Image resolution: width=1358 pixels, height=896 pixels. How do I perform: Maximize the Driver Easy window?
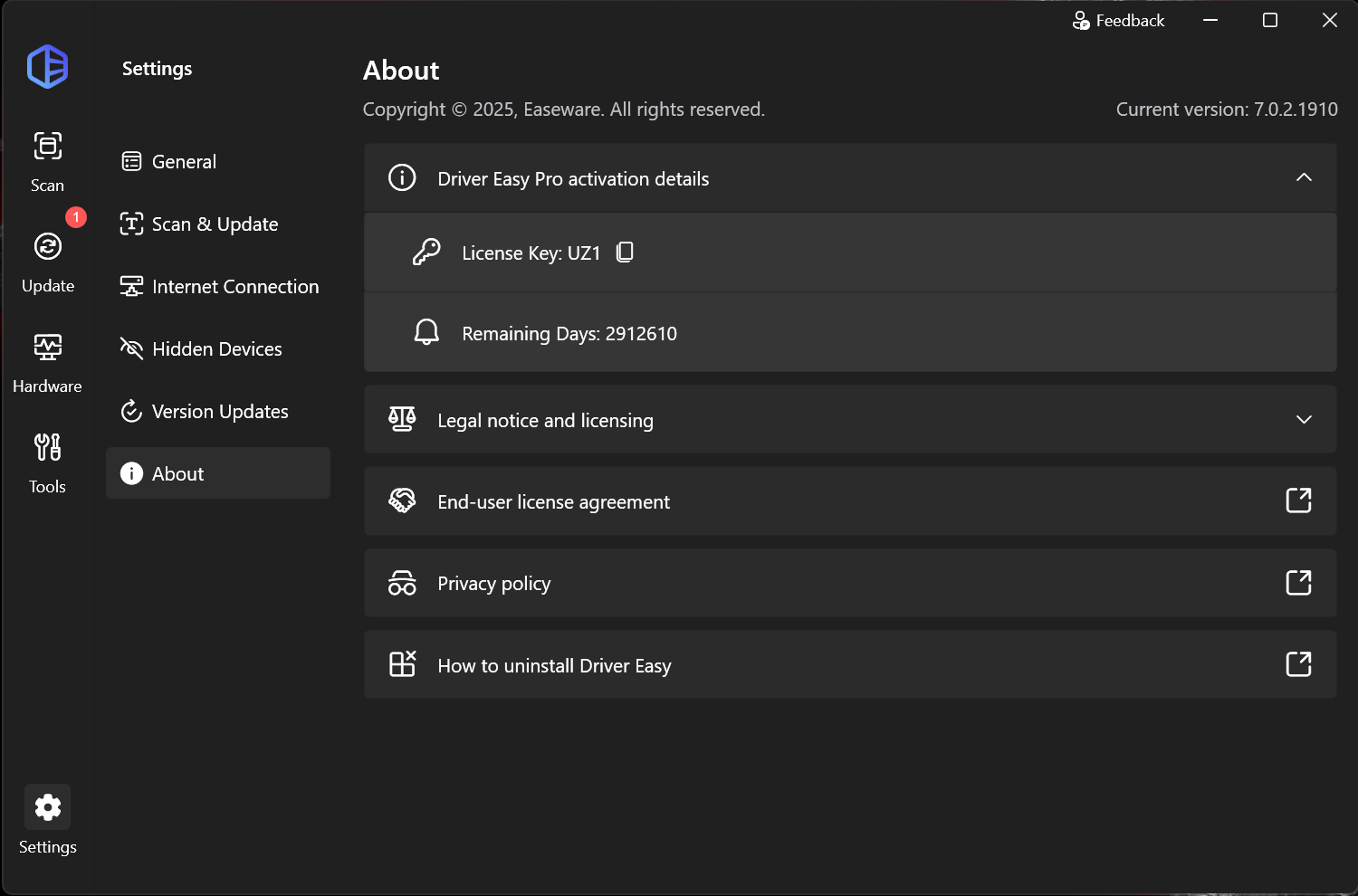pos(1270,20)
